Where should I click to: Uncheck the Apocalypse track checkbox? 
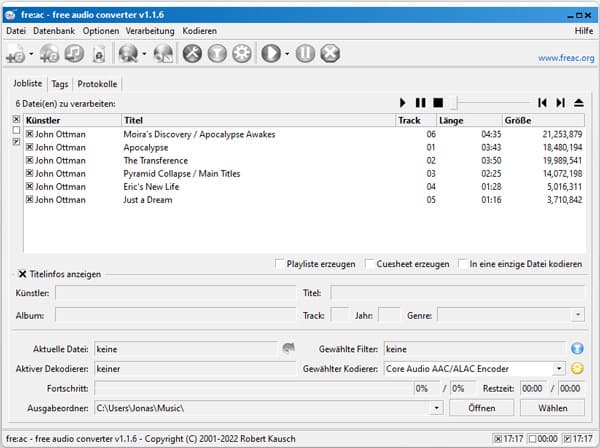[x=29, y=147]
